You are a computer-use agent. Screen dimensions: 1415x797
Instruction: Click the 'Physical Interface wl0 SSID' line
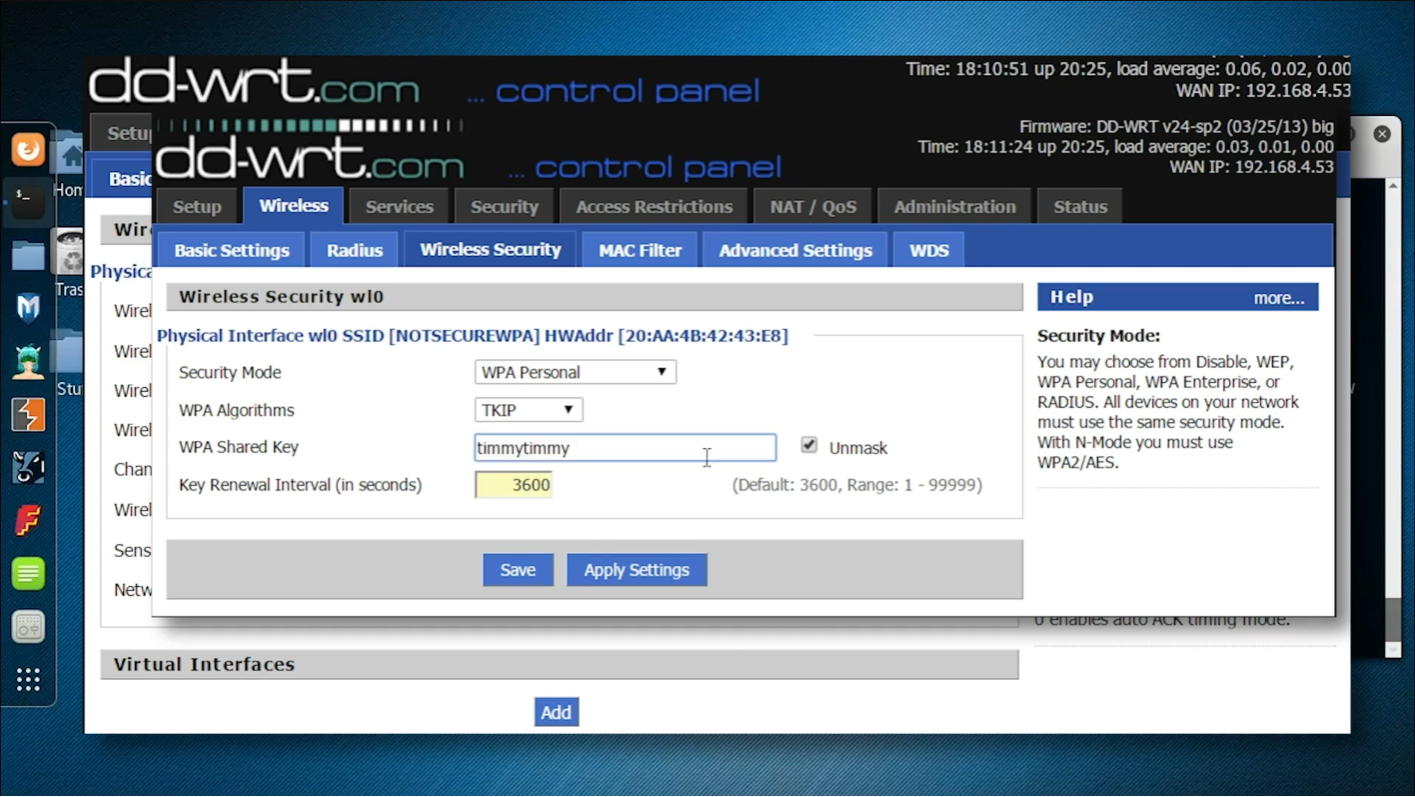click(x=472, y=336)
